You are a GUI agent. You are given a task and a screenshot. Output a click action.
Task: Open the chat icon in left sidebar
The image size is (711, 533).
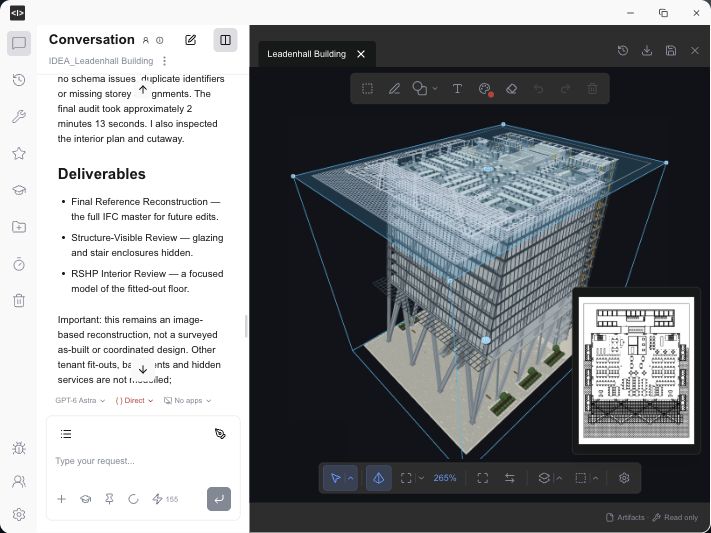pos(19,44)
